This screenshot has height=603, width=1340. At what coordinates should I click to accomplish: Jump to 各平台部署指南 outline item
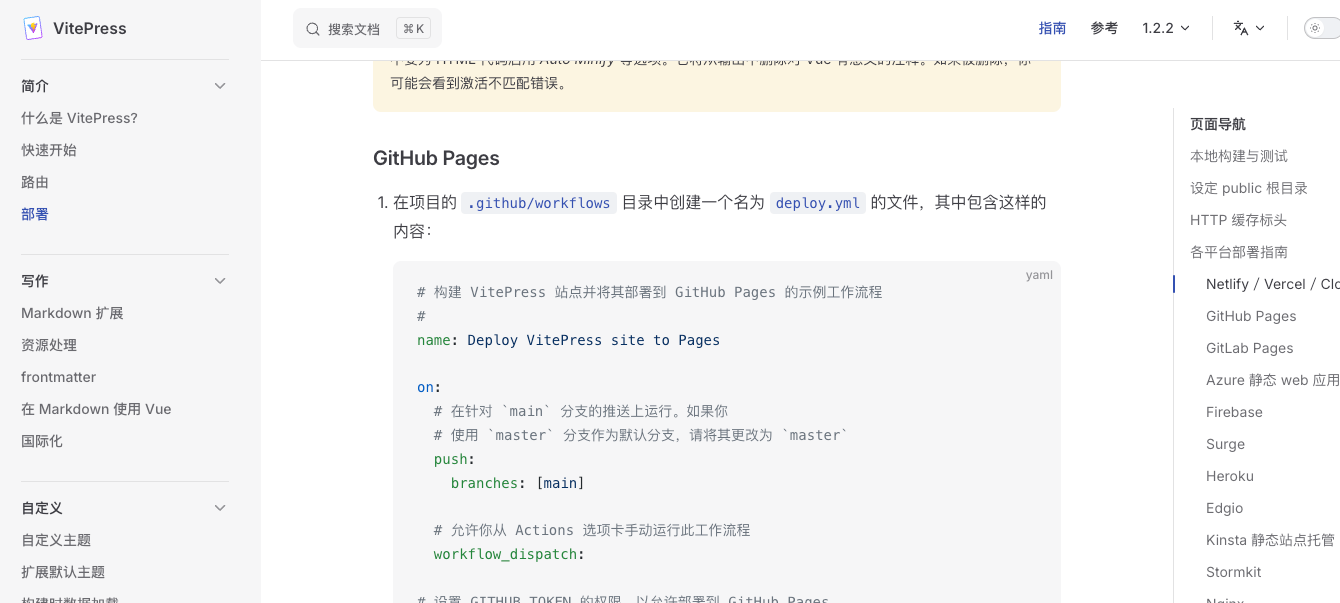1239,252
